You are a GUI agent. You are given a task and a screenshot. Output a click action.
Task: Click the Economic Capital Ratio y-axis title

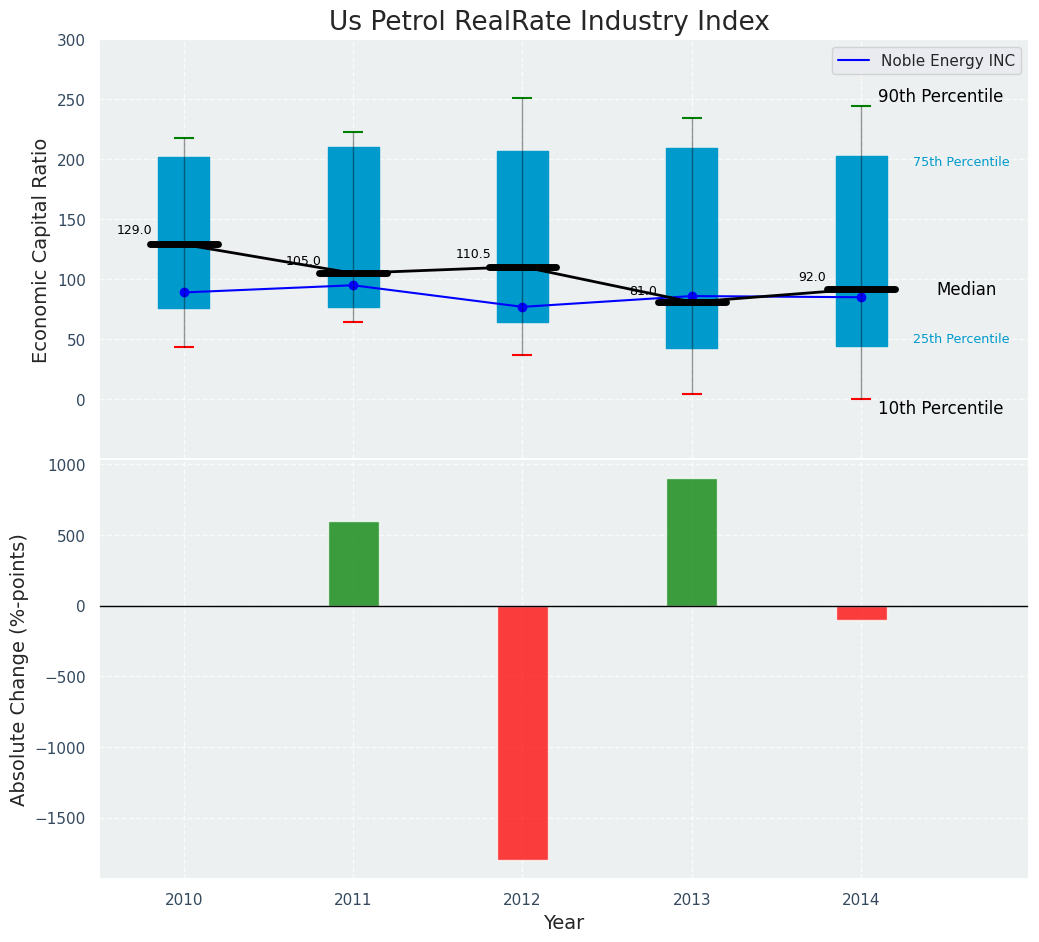[41, 250]
